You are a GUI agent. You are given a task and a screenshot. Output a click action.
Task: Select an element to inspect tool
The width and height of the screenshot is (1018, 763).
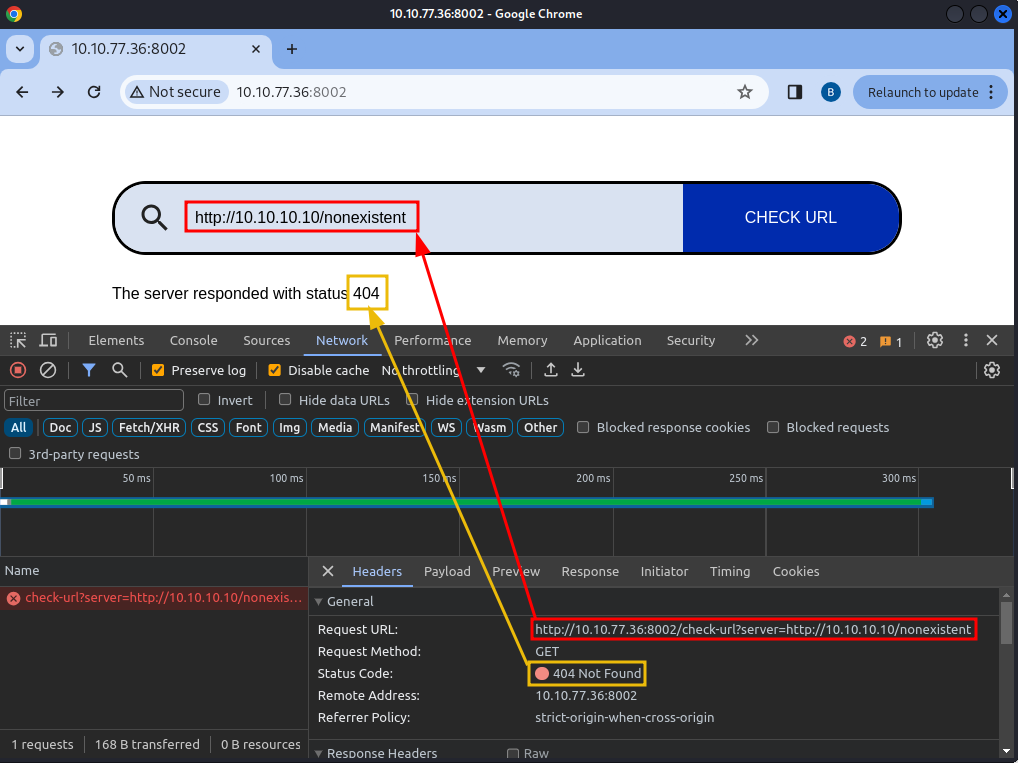pyautogui.click(x=18, y=340)
